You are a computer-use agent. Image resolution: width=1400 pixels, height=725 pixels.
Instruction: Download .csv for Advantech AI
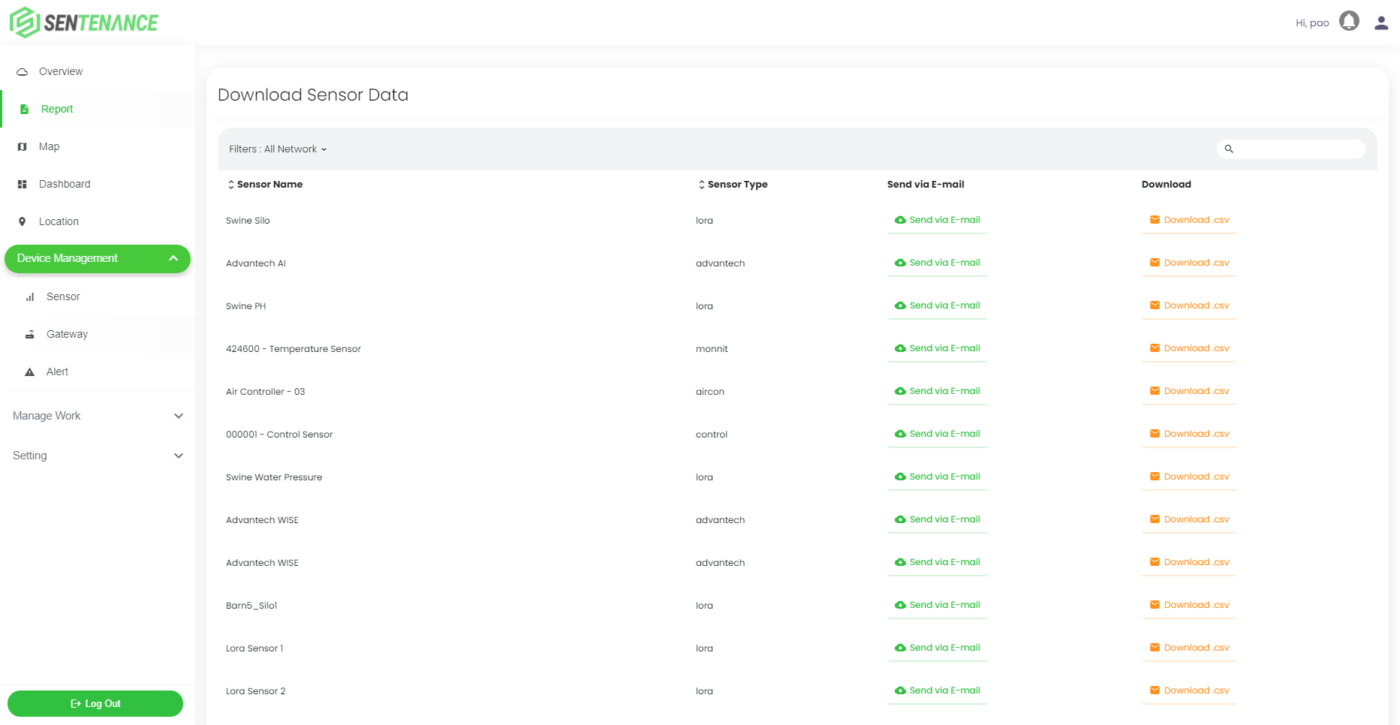click(x=1189, y=263)
